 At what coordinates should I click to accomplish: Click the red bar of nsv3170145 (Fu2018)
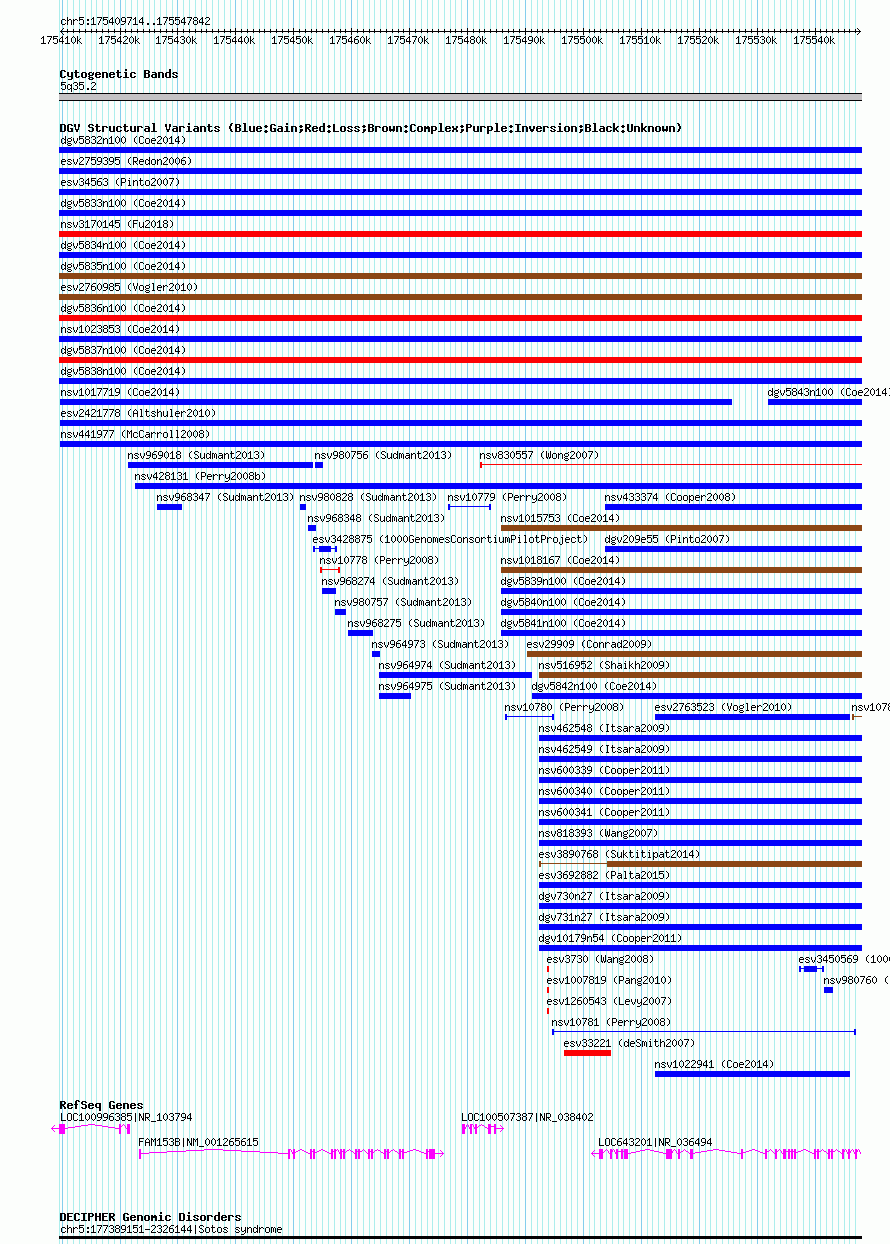pos(460,234)
